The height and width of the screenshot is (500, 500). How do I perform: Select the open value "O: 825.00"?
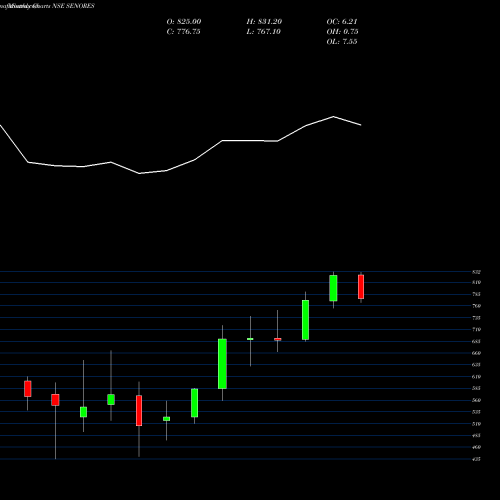point(184,22)
